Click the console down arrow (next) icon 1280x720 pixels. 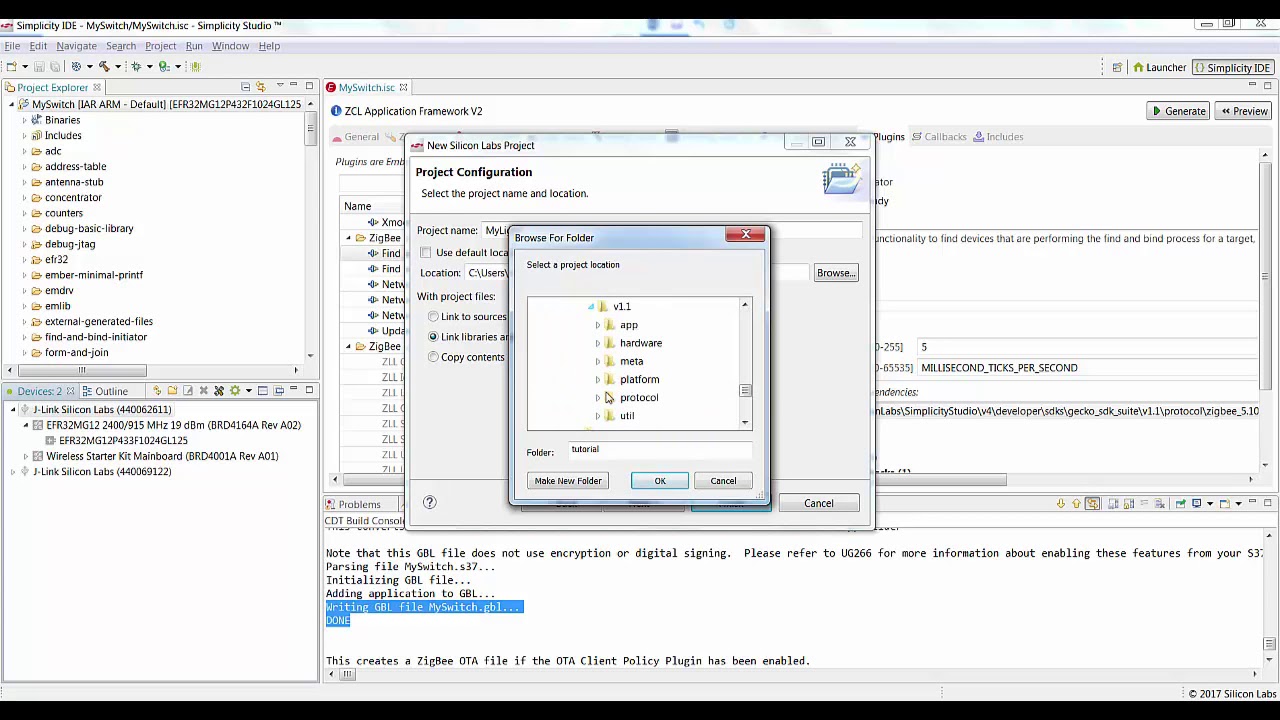point(1061,504)
